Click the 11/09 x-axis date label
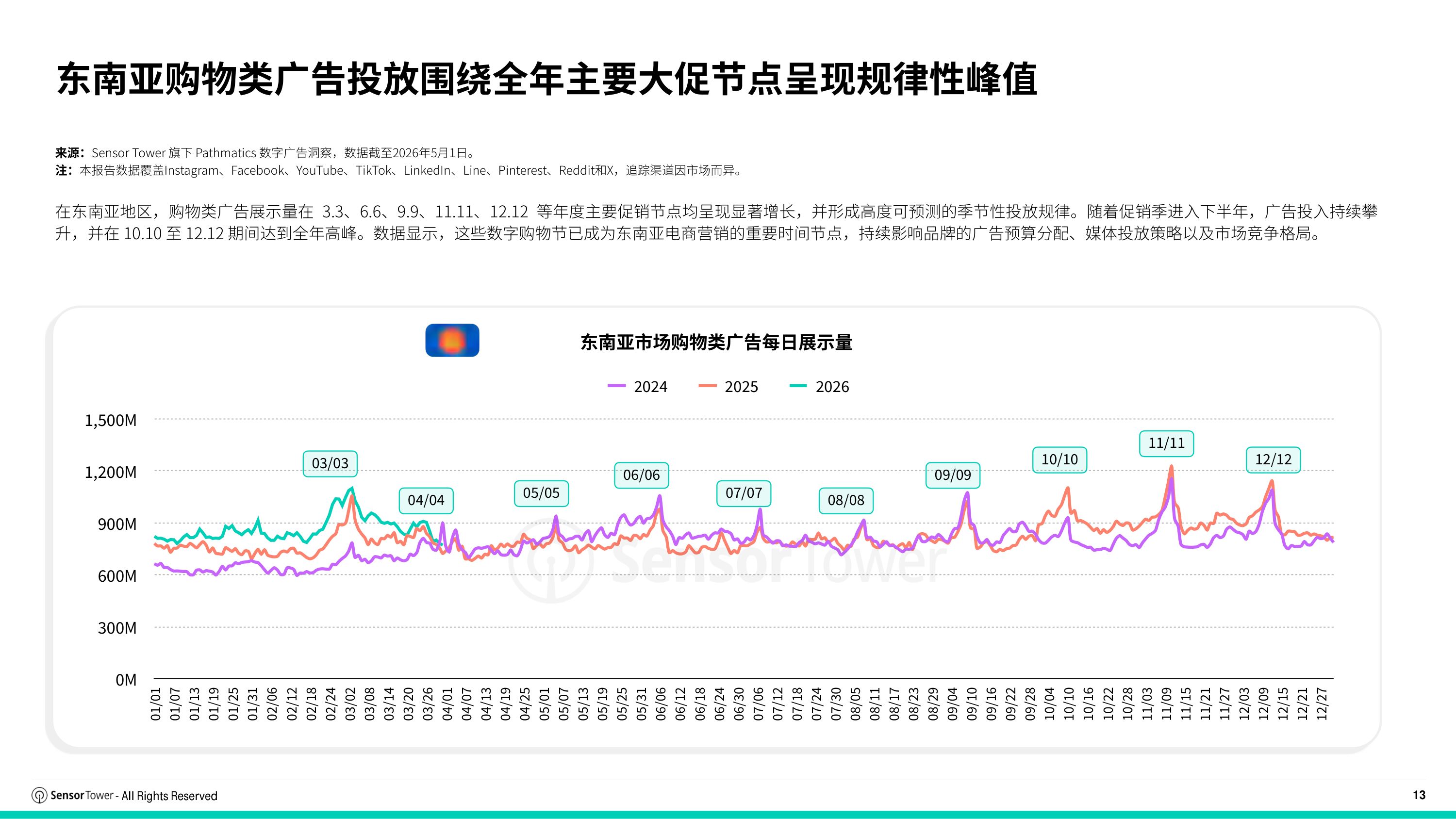 pos(1166,704)
